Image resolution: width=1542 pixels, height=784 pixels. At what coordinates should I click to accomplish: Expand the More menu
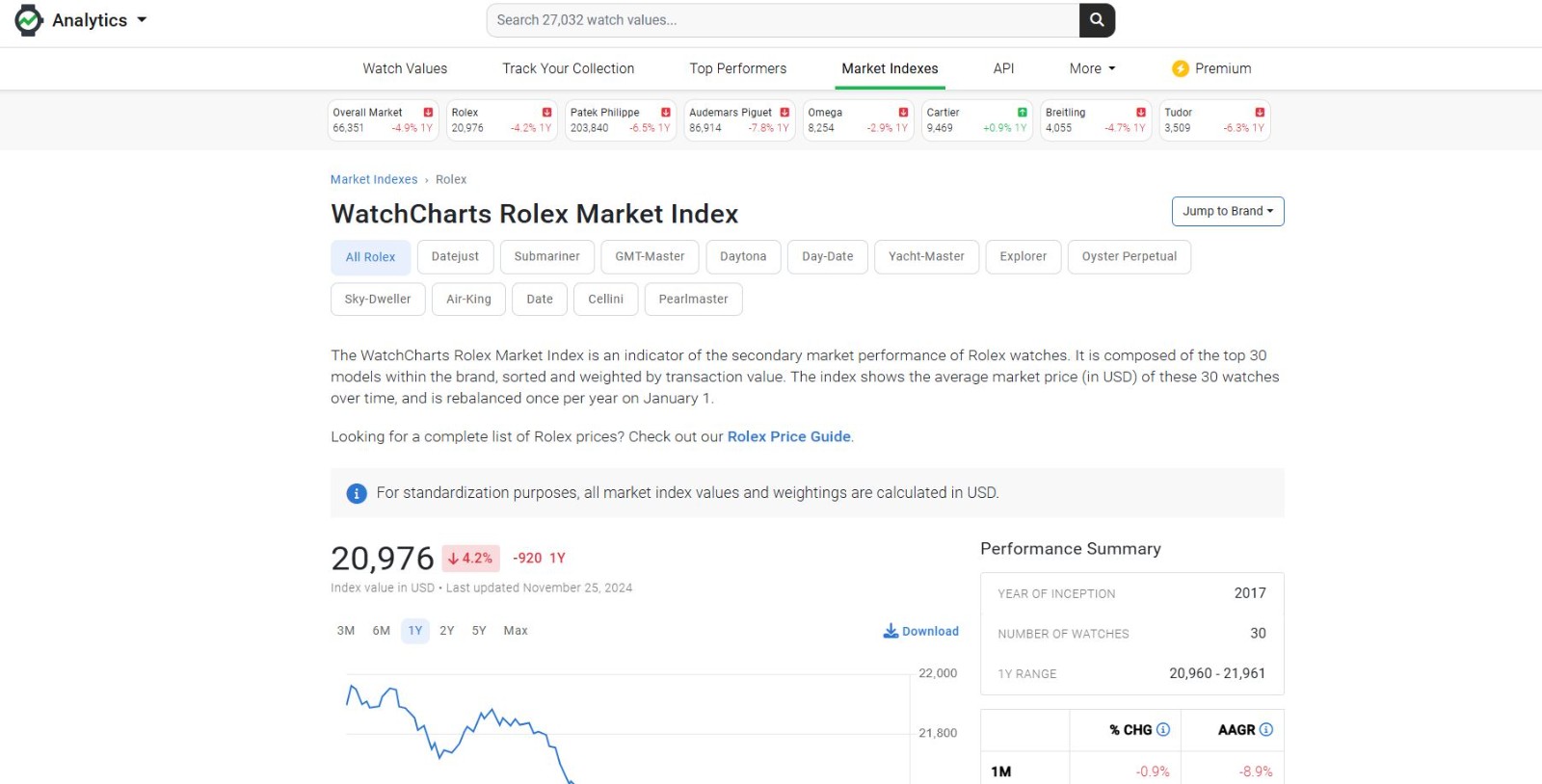pyautogui.click(x=1092, y=68)
